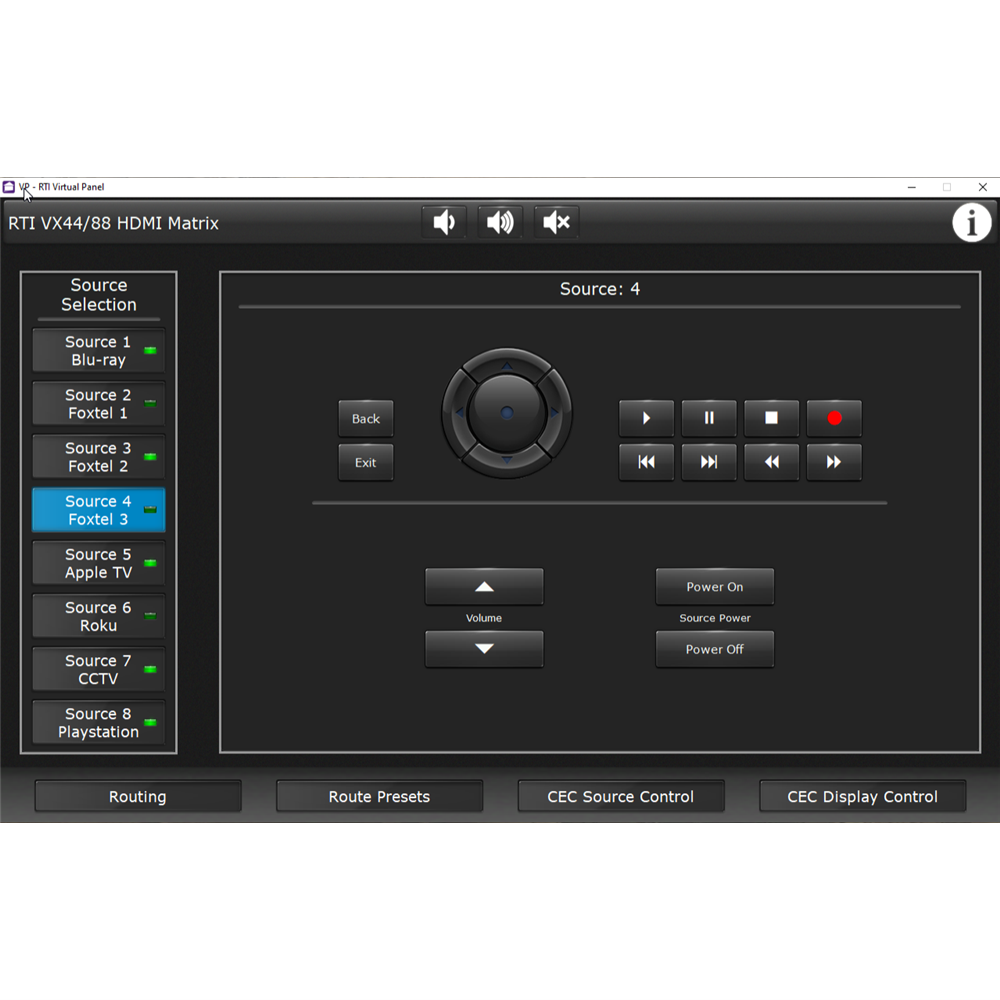Image resolution: width=1000 pixels, height=1000 pixels.
Task: Click the Back button
Action: 366,419
